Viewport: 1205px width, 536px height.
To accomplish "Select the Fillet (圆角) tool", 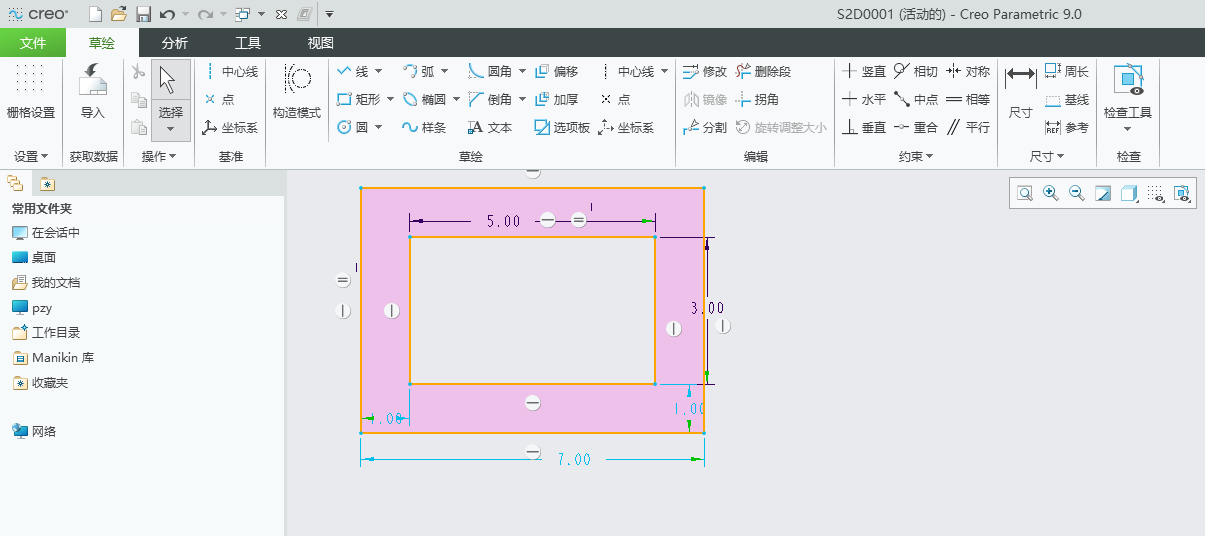I will 490,72.
